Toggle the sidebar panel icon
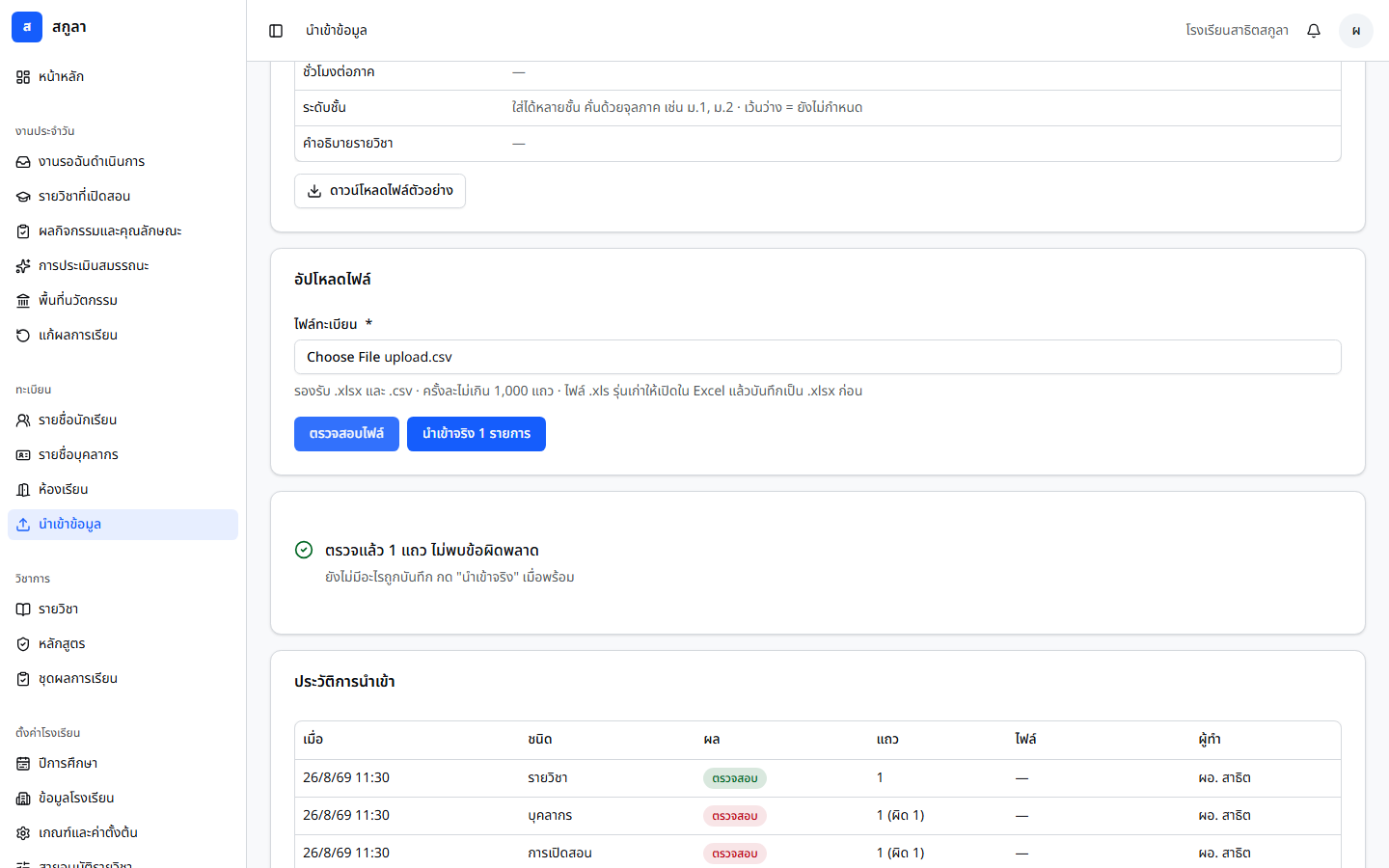Viewport: 1389px width, 868px height. click(x=276, y=31)
